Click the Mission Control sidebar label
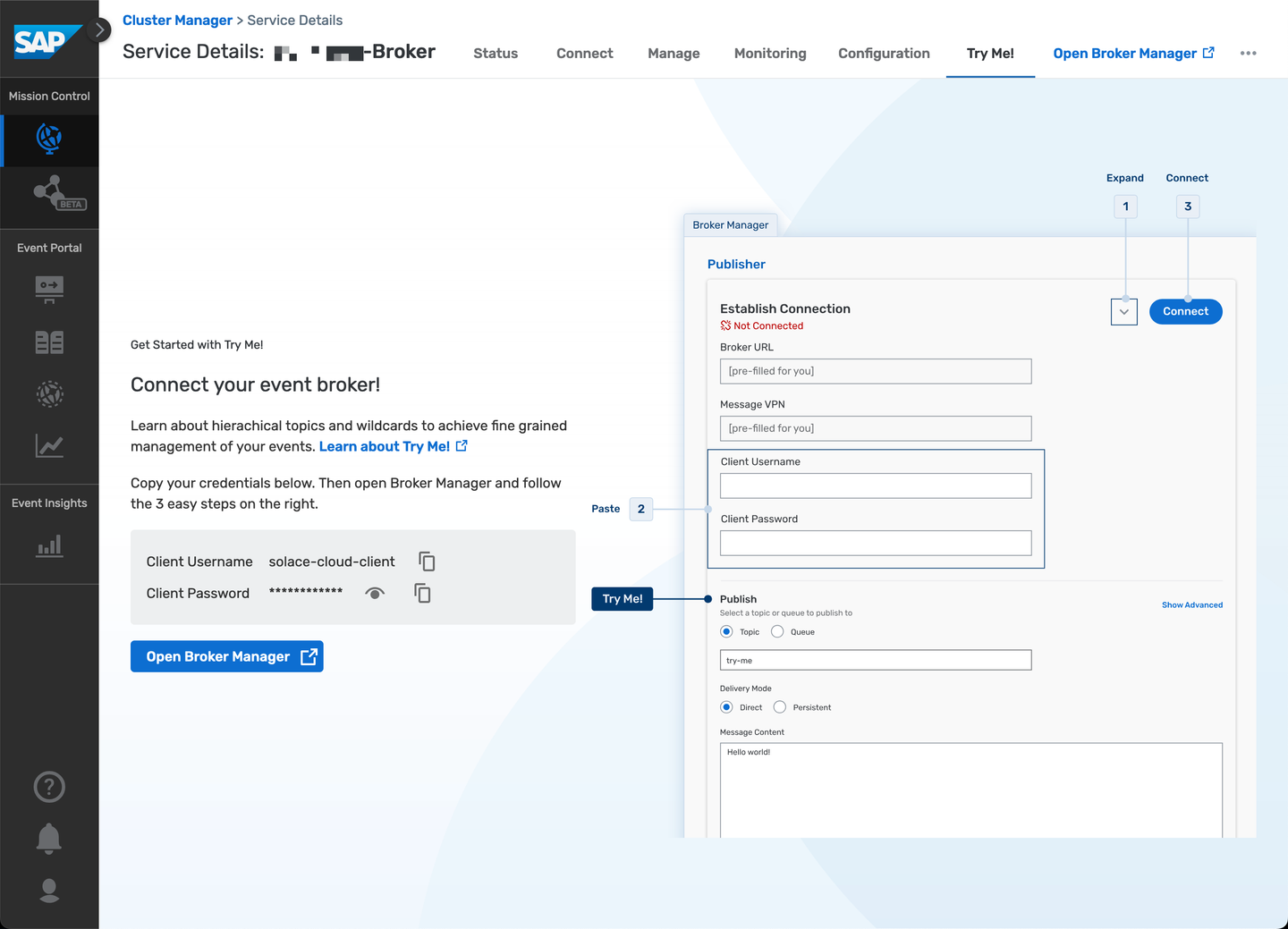Viewport: 1288px width, 929px height. coord(49,97)
